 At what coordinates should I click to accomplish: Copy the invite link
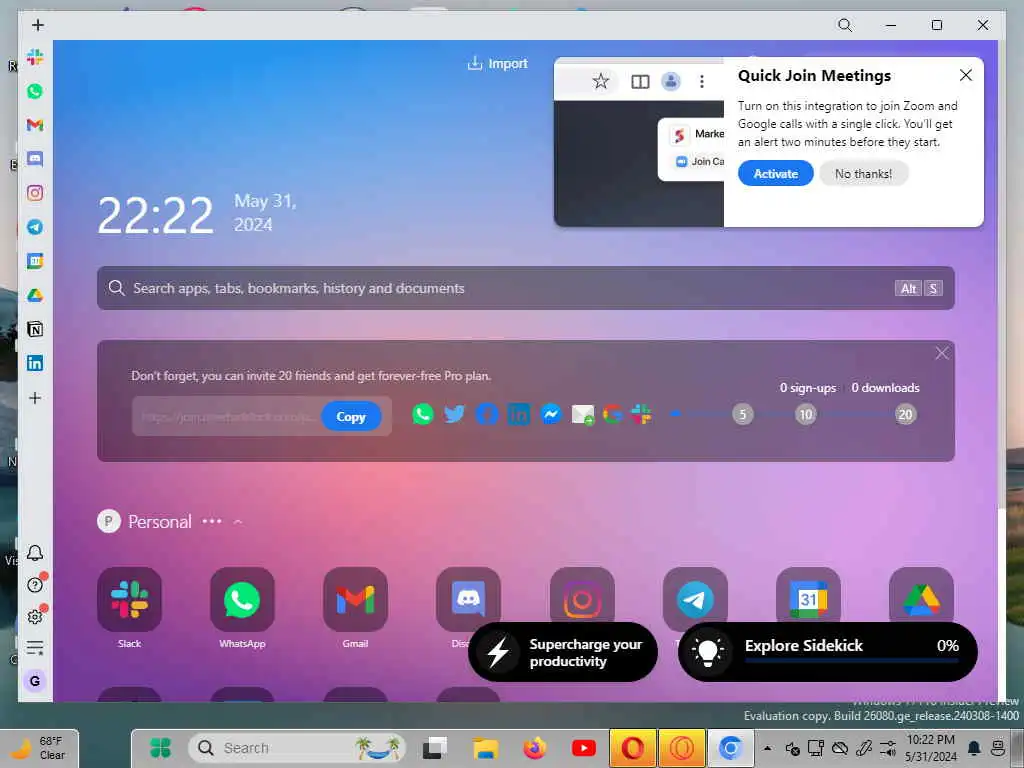point(351,417)
